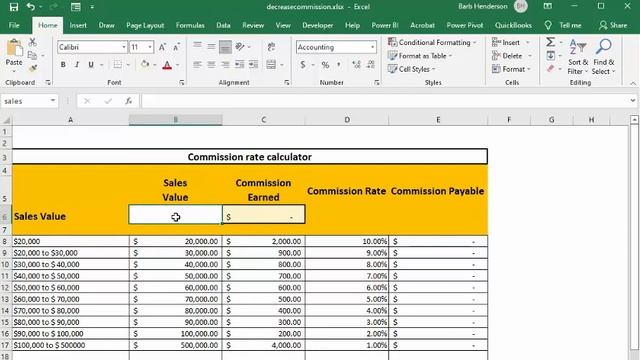Click the Fill down-arrow icon
The height and width of the screenshot is (360, 640).
pyautogui.click(x=551, y=56)
